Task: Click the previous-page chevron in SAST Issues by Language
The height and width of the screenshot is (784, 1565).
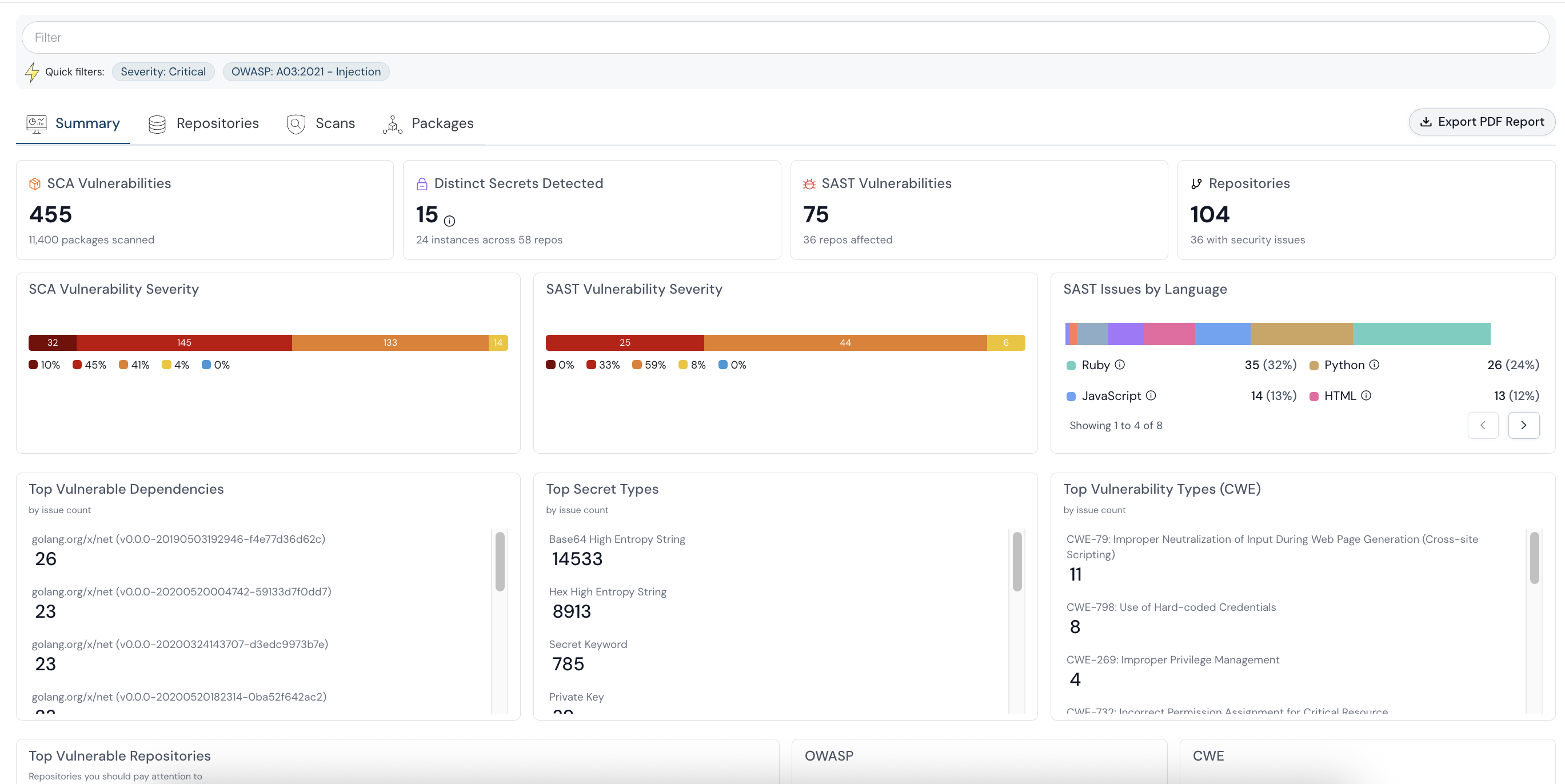Action: click(x=1483, y=425)
